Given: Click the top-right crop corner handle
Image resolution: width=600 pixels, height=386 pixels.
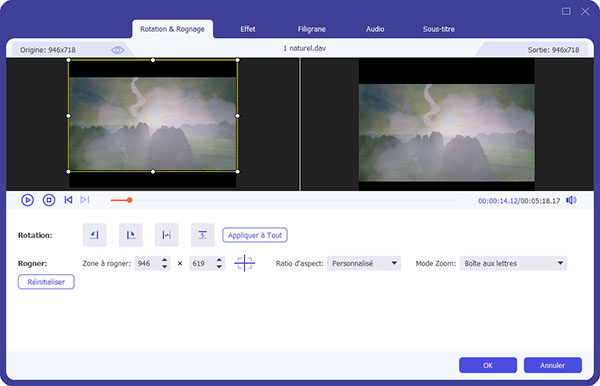Looking at the screenshot, I should (238, 60).
